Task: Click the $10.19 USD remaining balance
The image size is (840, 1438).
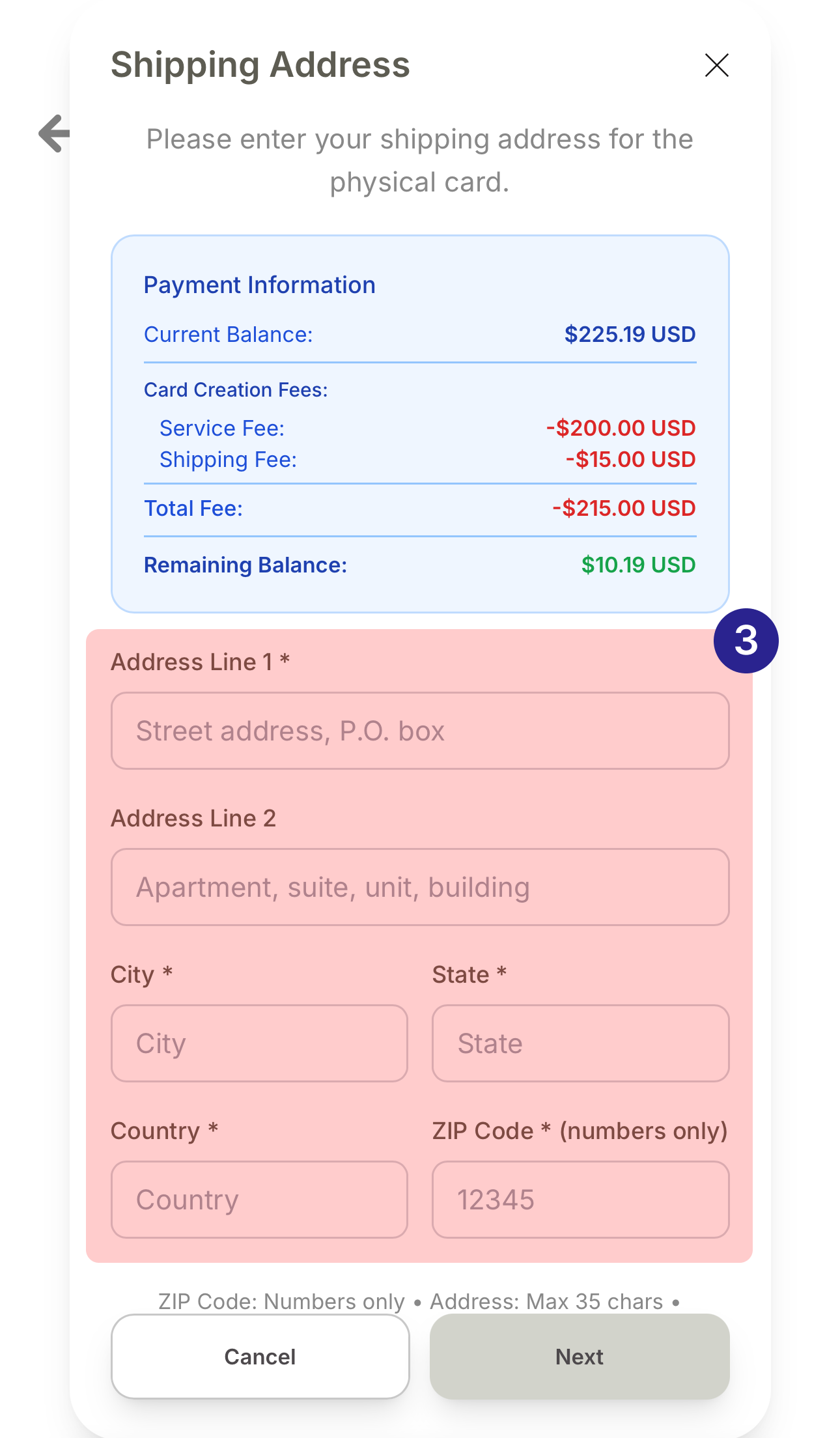Action: point(638,565)
